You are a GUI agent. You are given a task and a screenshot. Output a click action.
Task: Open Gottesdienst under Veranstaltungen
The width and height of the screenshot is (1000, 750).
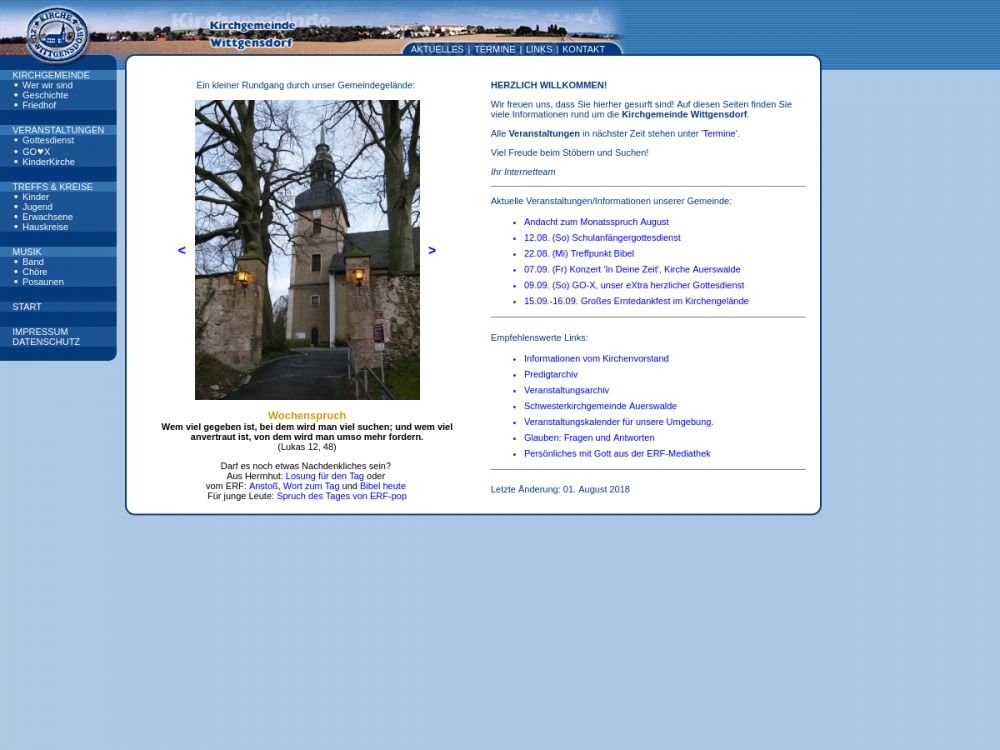click(48, 140)
